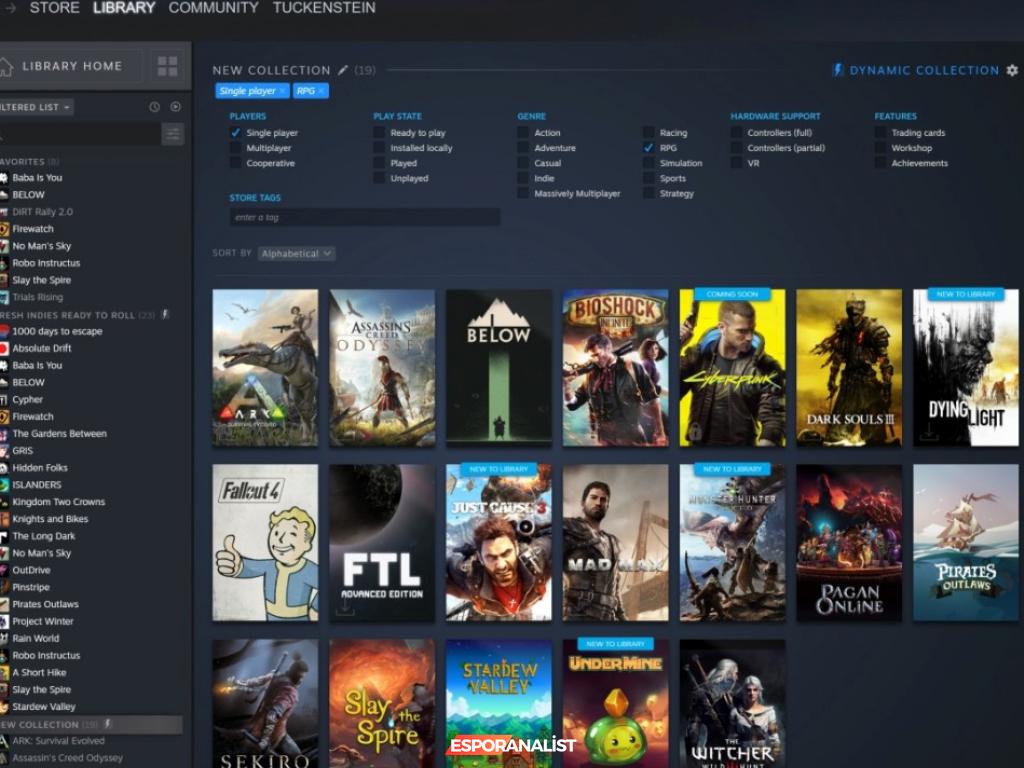This screenshot has height=768, width=1024.
Task: Go to the Store tab
Action: 54,8
